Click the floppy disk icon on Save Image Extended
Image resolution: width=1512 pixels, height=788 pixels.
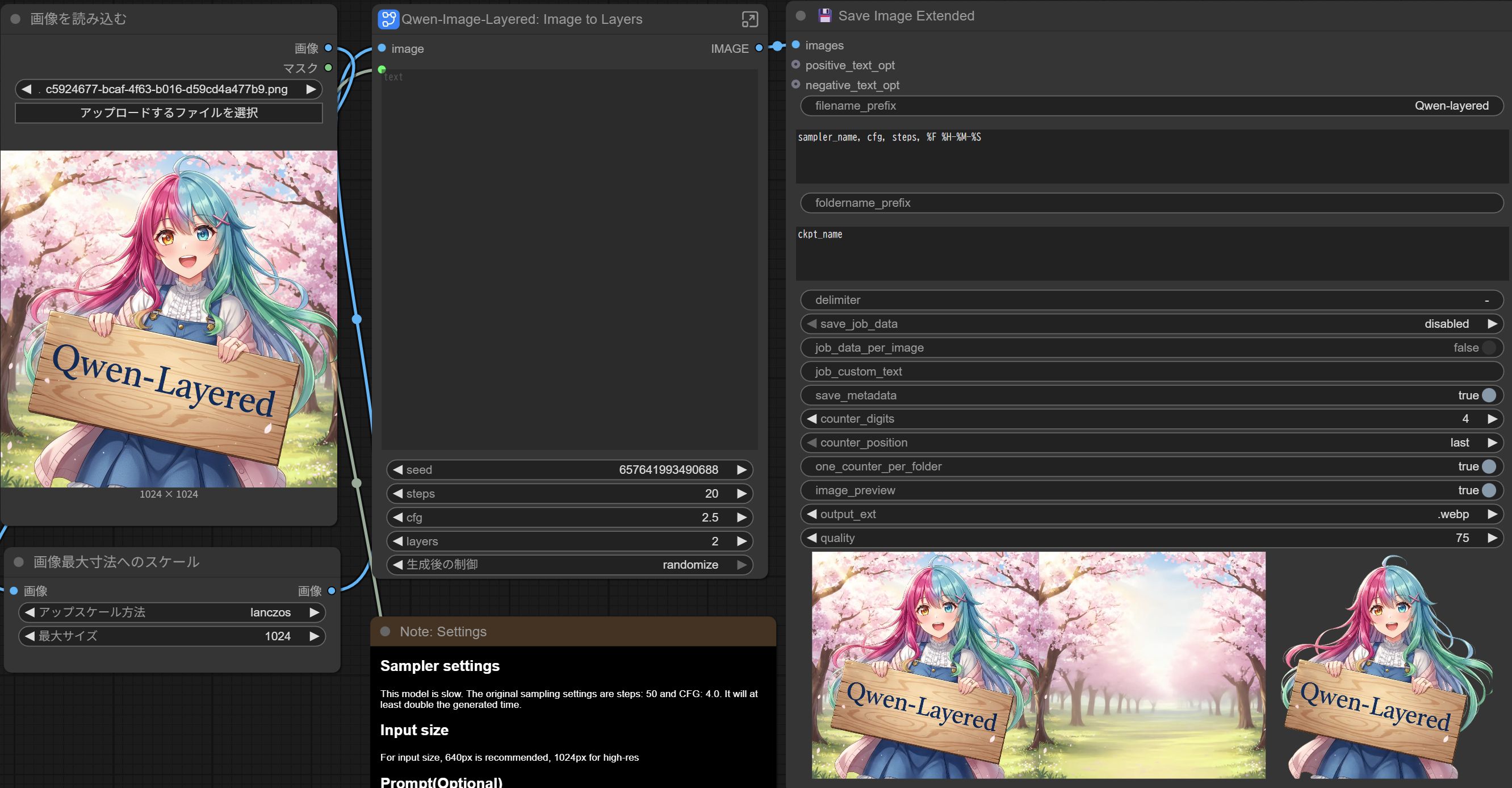(x=824, y=16)
